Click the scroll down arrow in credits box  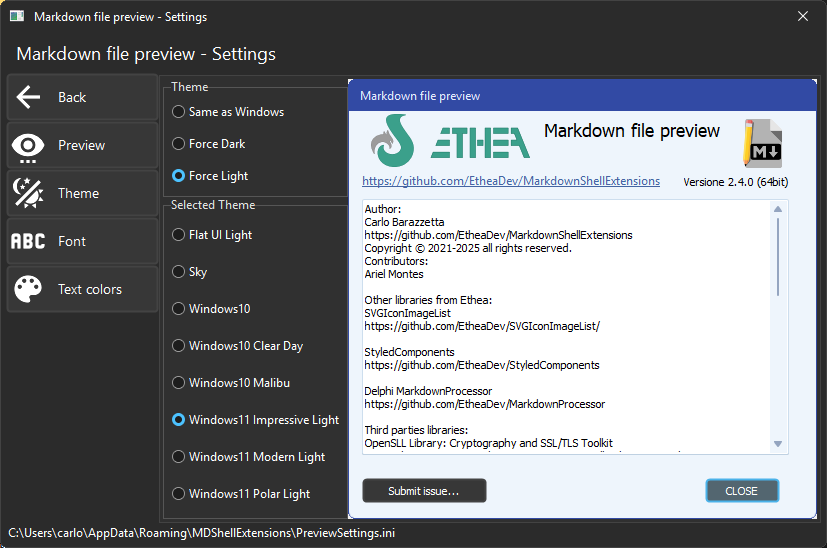point(778,444)
